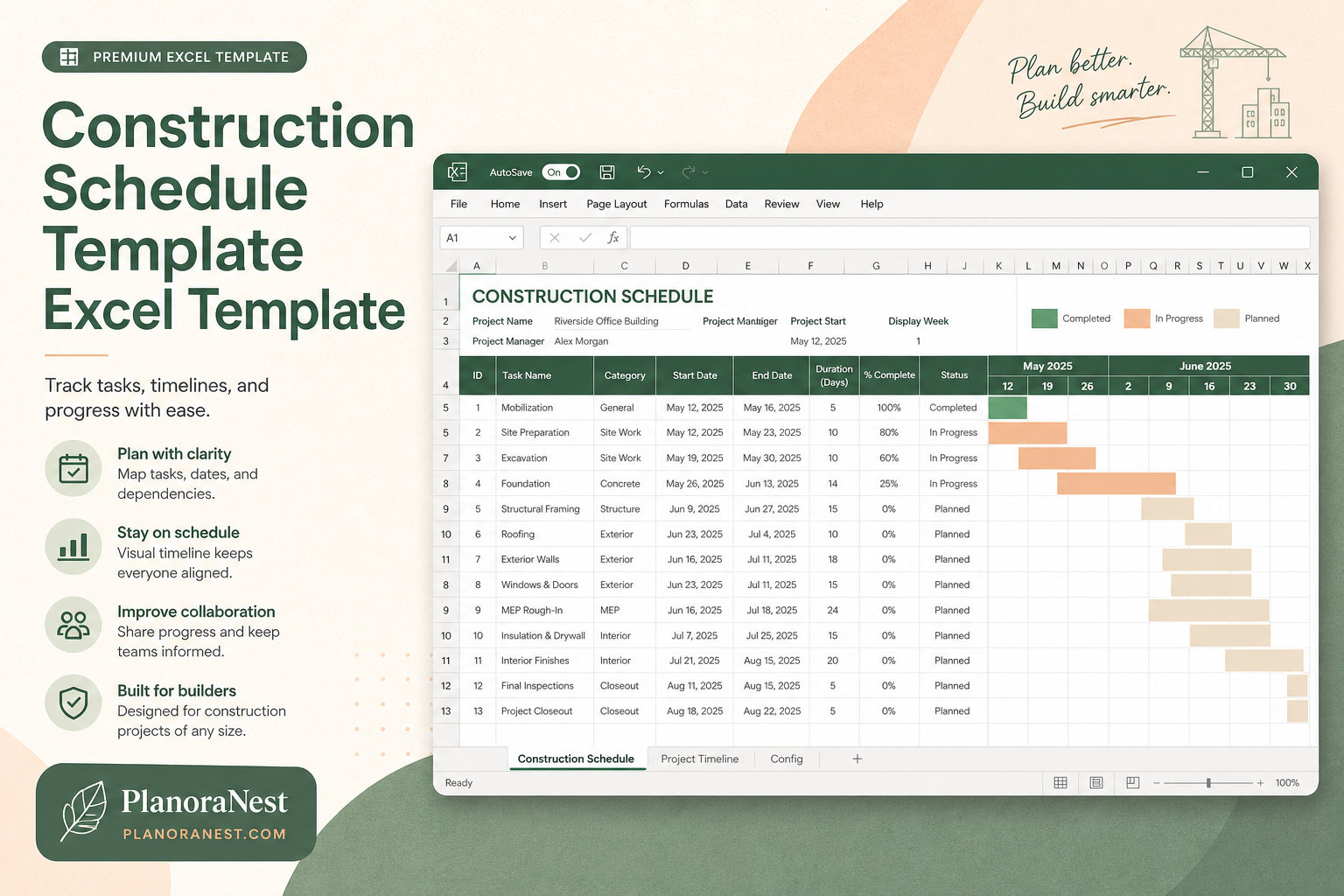Select the Structural Framing task cell

click(544, 508)
